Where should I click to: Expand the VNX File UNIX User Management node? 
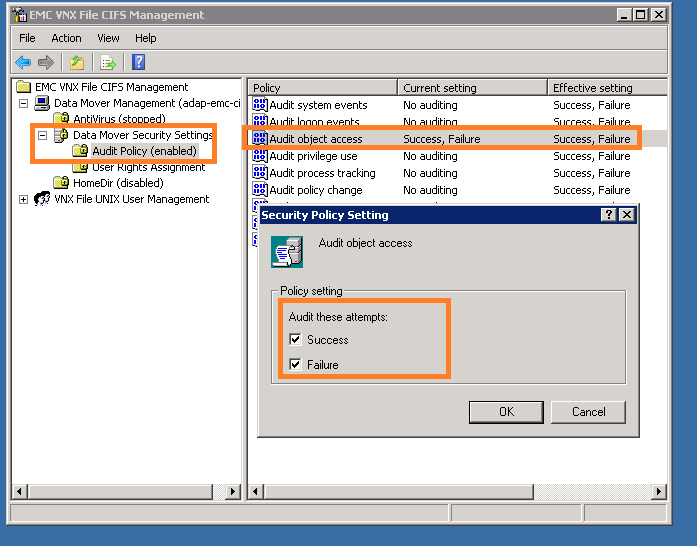pyautogui.click(x=24, y=199)
